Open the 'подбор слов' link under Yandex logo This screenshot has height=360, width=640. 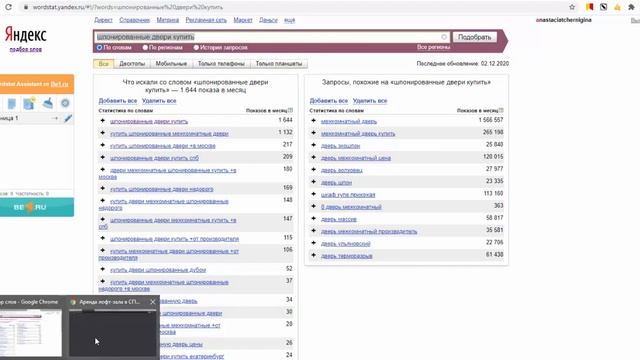[x=26, y=49]
